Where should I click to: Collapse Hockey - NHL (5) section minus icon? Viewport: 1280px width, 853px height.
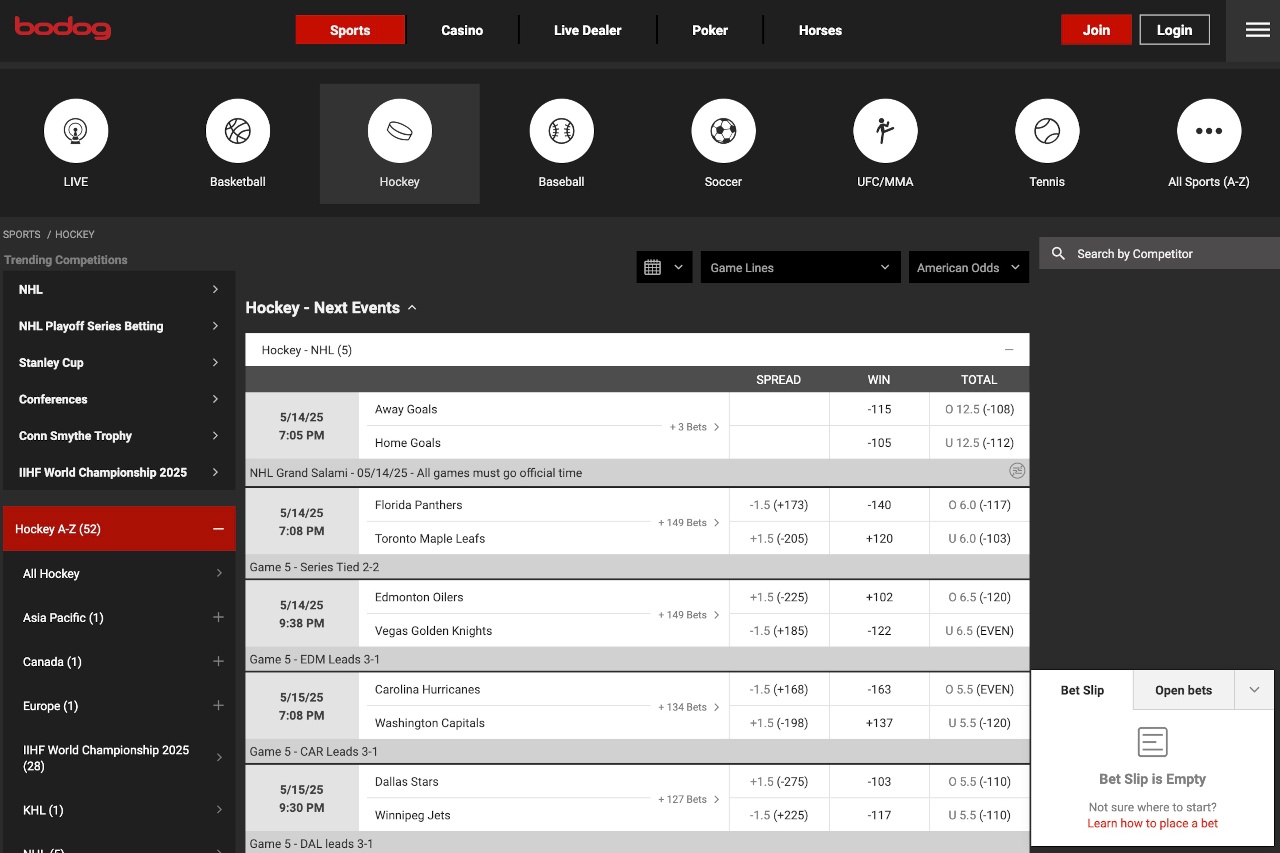pos(1009,350)
